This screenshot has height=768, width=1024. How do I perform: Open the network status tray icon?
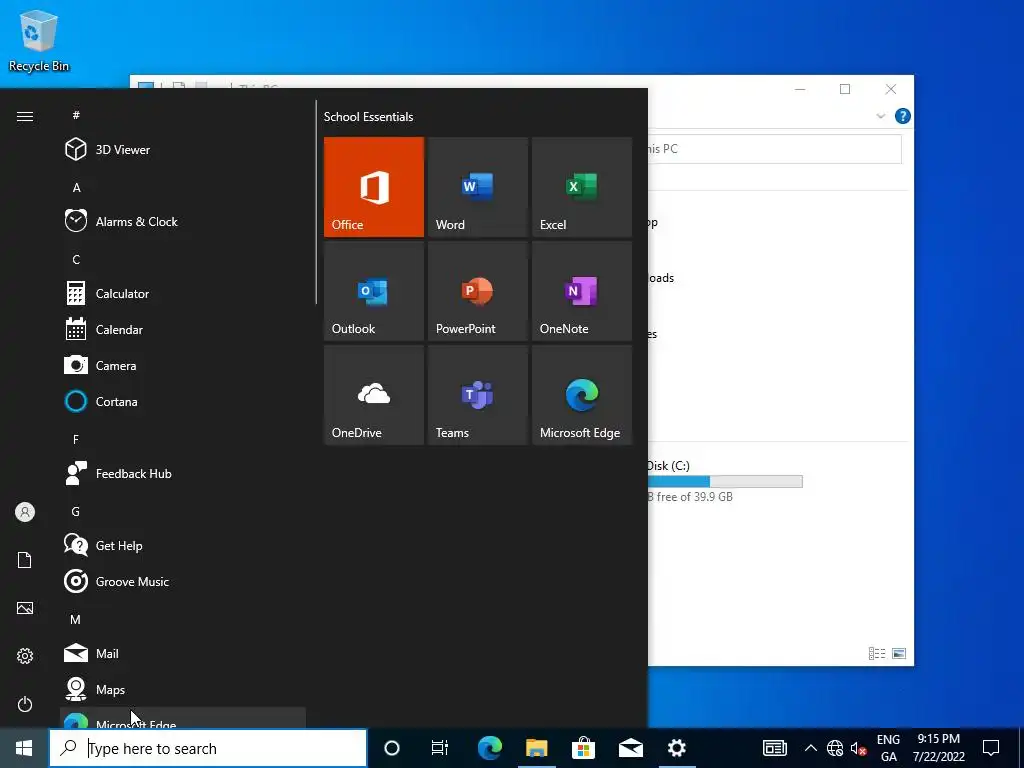click(835, 748)
